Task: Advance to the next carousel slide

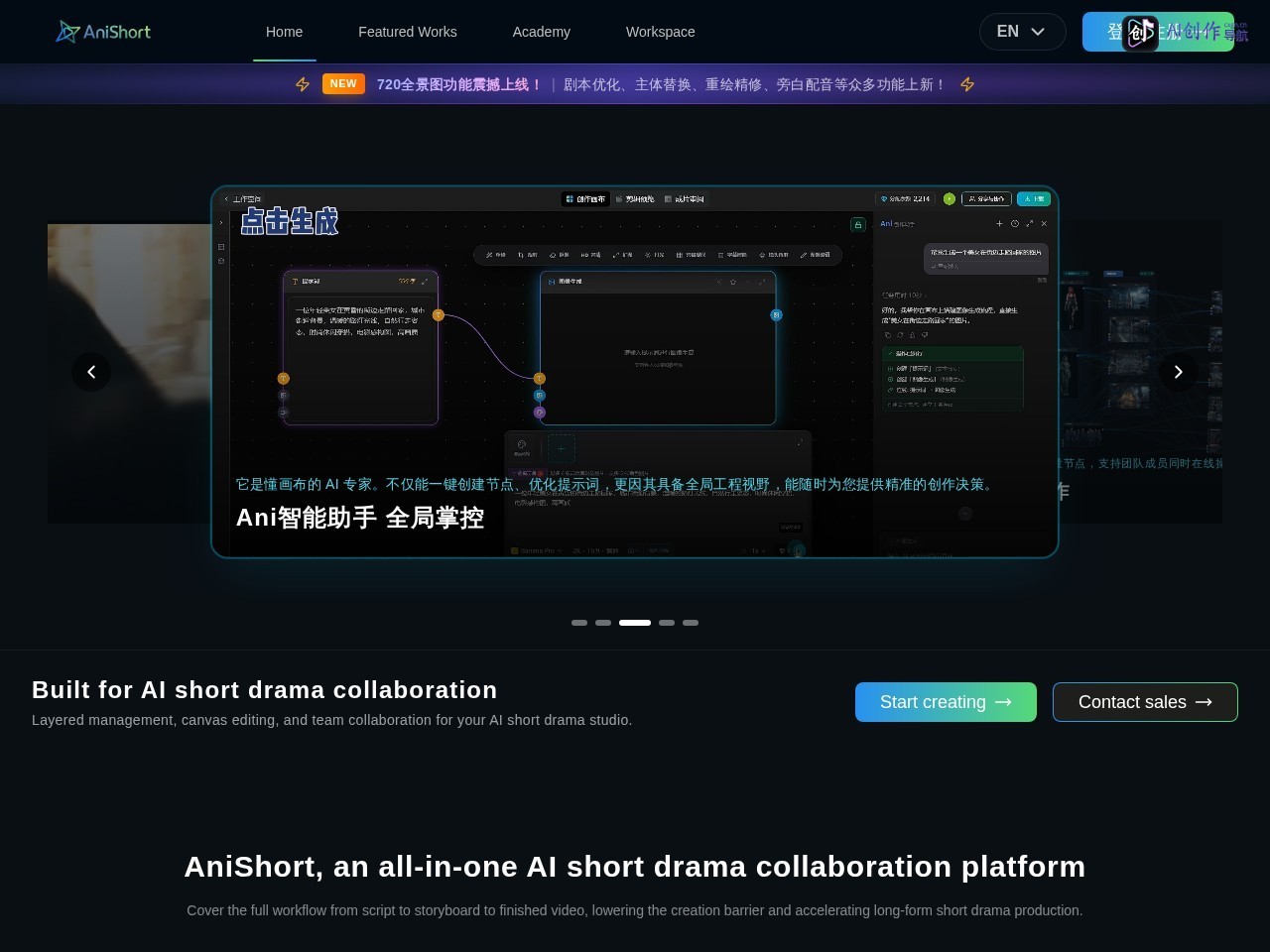Action: pos(1179,372)
